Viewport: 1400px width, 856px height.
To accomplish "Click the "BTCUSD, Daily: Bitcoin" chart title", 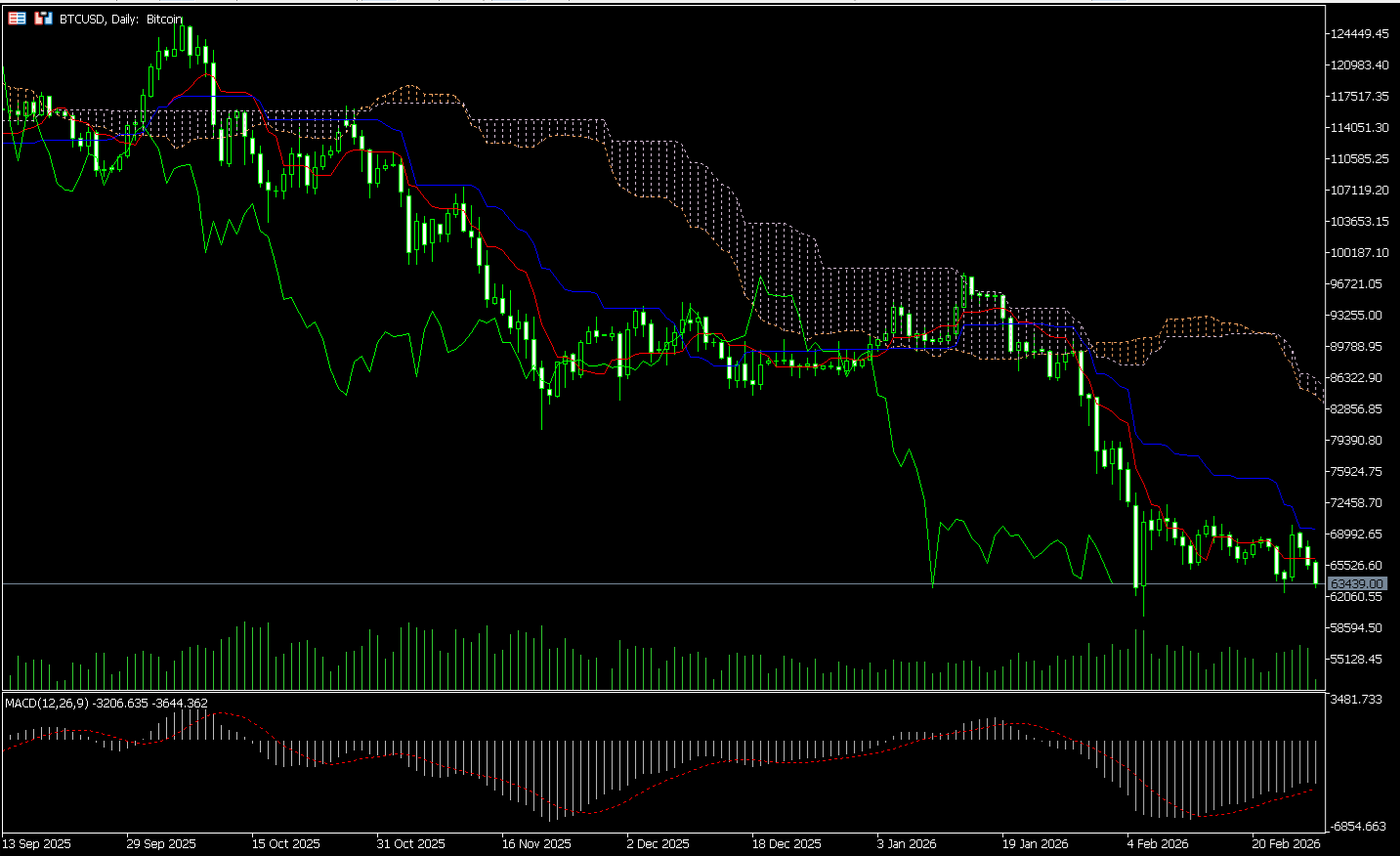I will [121, 19].
